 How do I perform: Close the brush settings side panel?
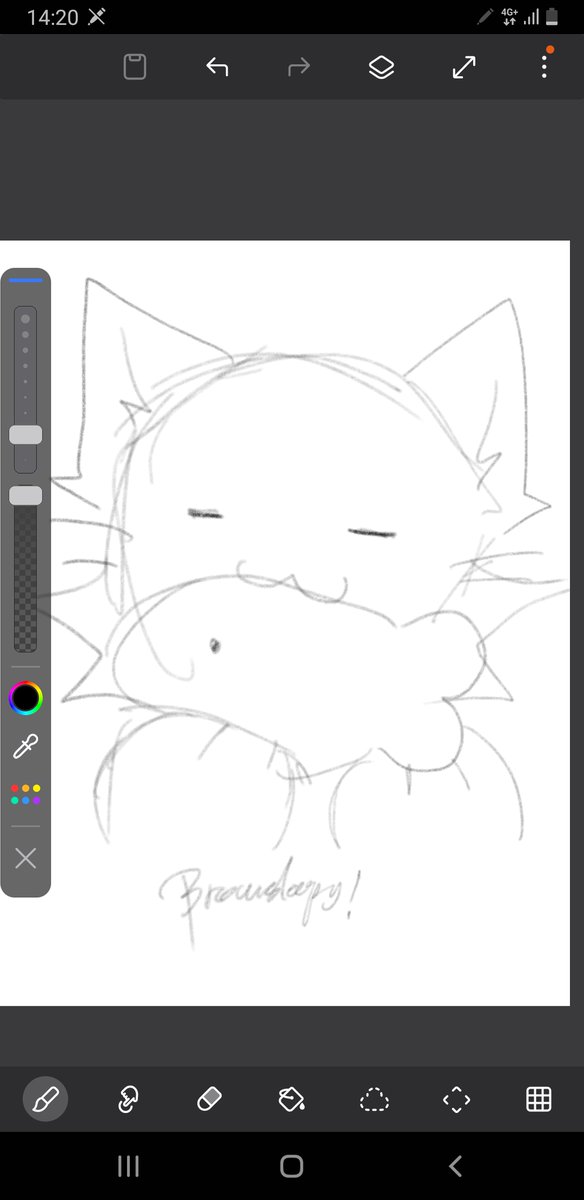click(x=26, y=858)
